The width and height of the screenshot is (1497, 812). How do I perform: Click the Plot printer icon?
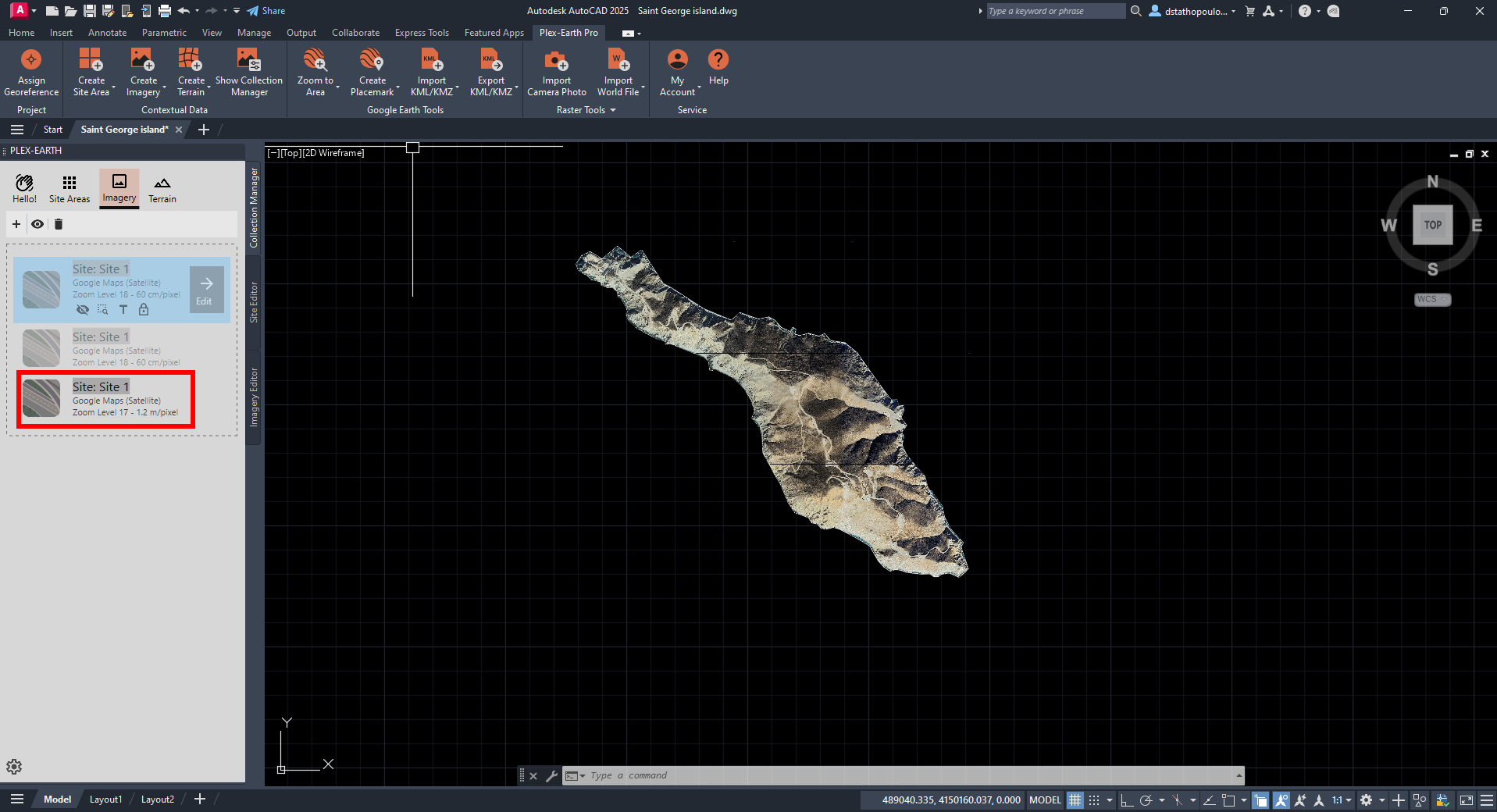[x=164, y=11]
